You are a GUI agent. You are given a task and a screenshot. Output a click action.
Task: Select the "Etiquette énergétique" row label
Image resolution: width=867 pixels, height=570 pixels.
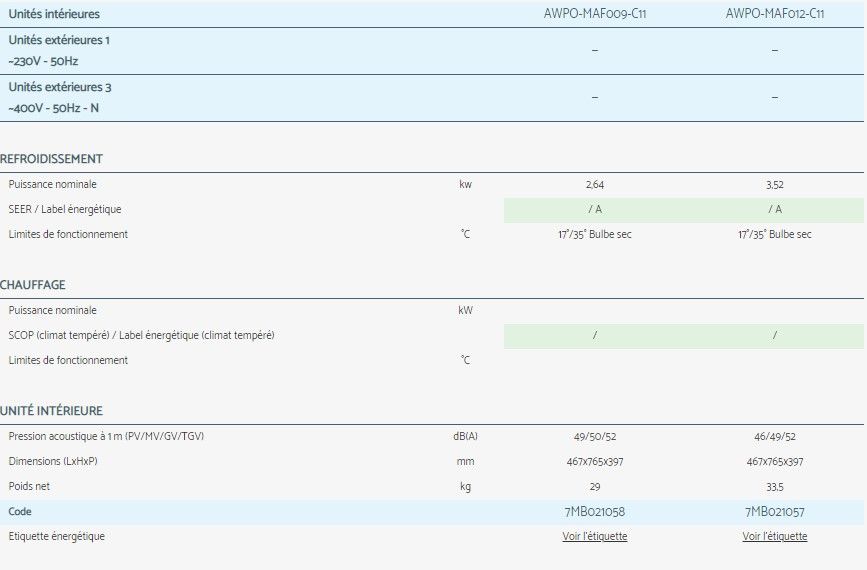(x=56, y=536)
